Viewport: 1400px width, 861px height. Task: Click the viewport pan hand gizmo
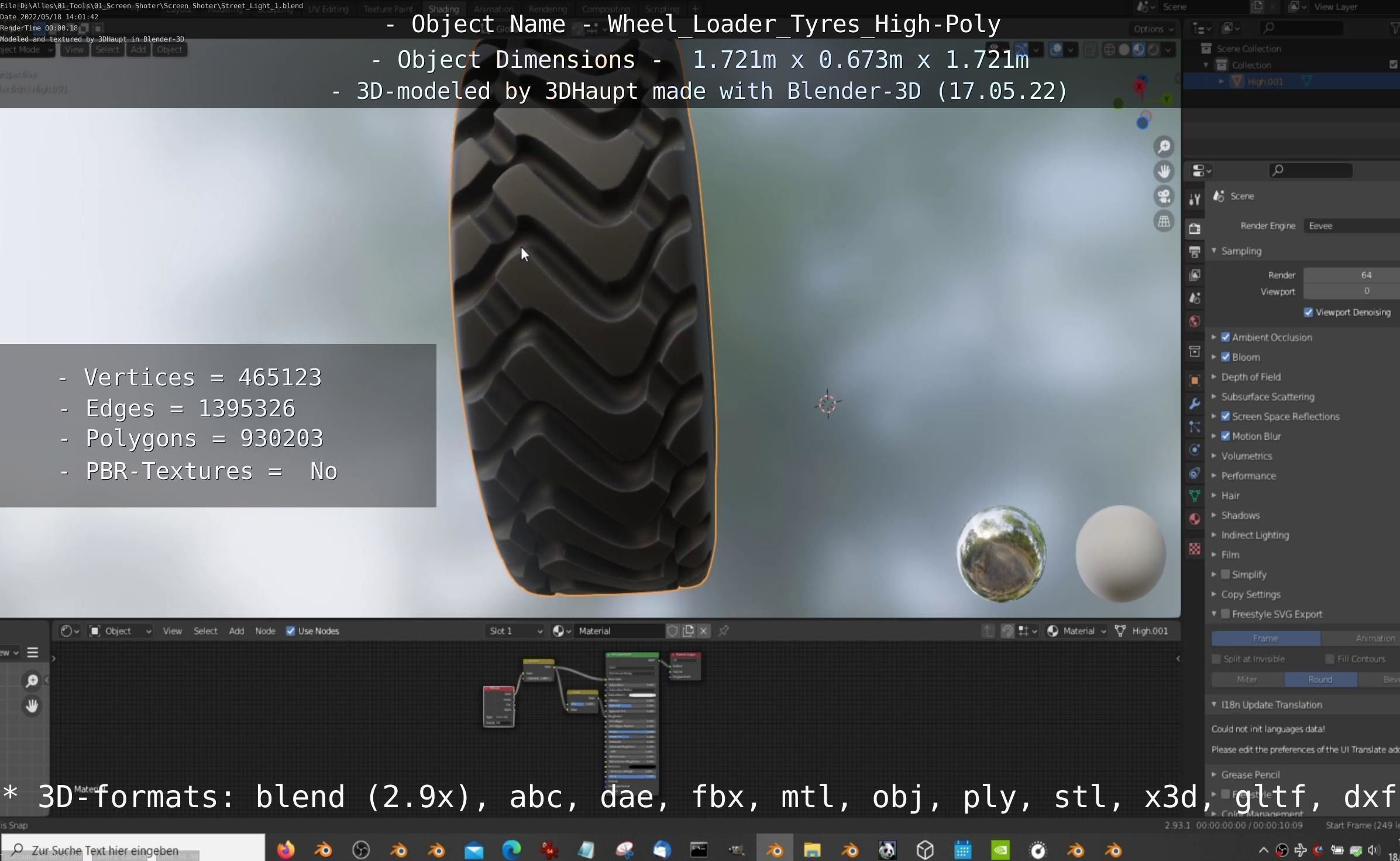point(1164,171)
